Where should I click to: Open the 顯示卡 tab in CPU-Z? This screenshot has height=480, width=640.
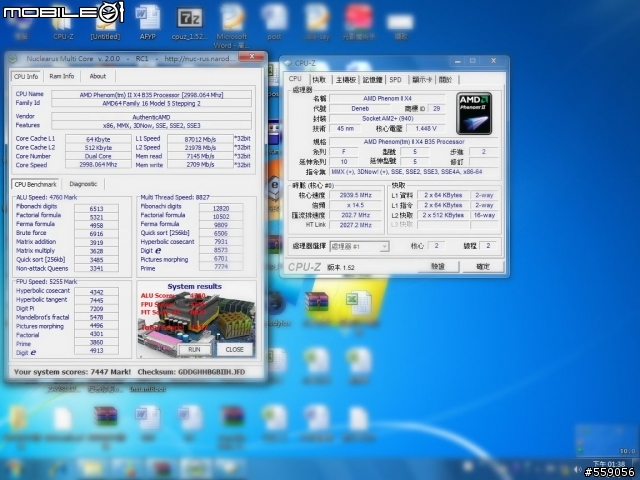[x=422, y=80]
